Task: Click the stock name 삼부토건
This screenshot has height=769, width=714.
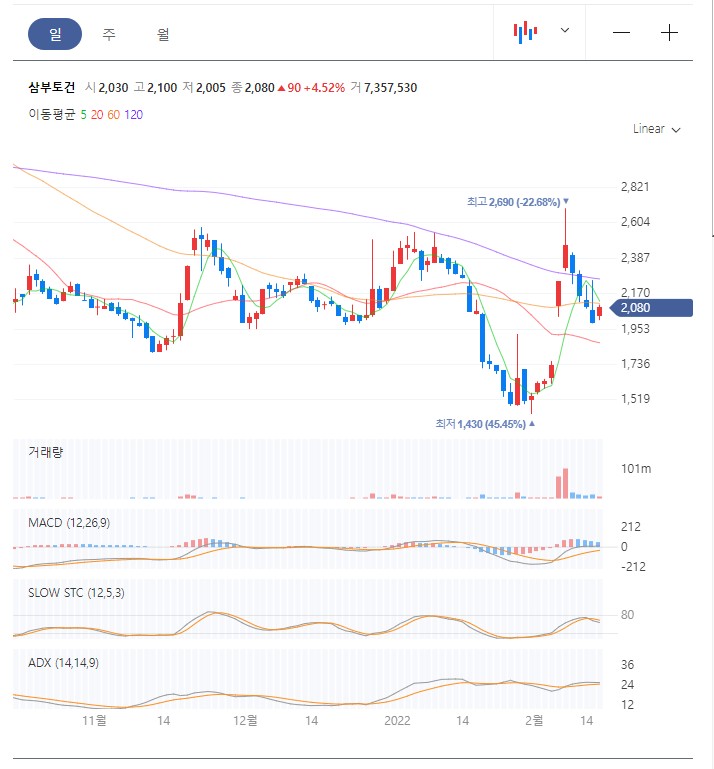Action: pyautogui.click(x=51, y=87)
